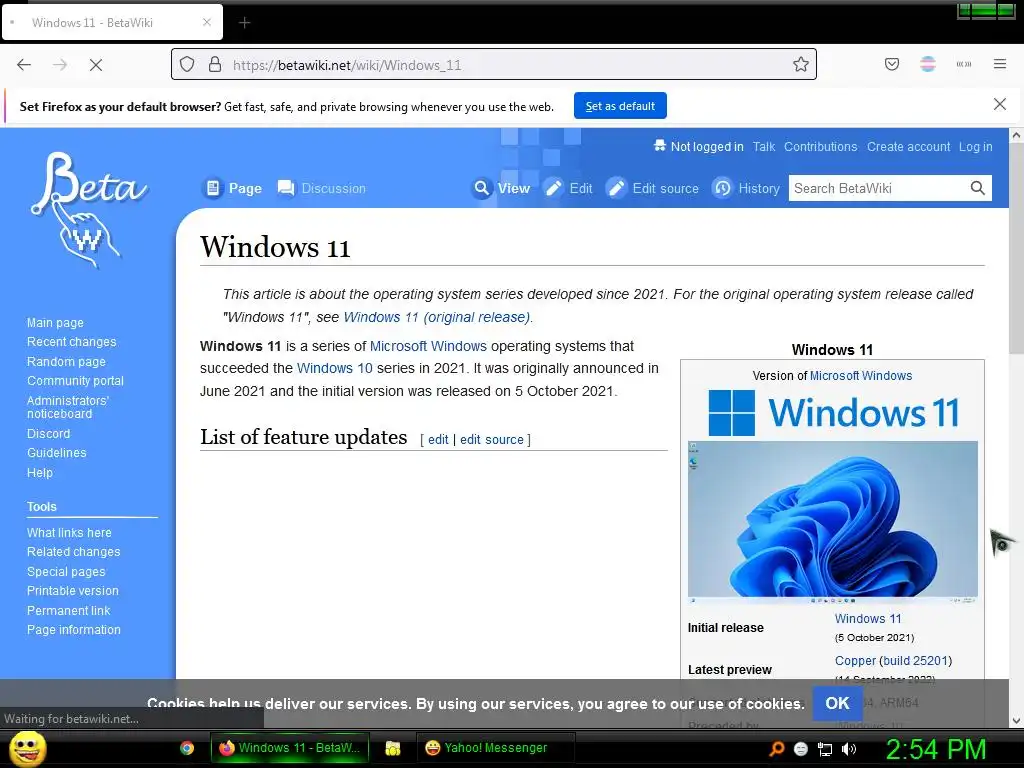Click the BetaWiki search magnifier button
The height and width of the screenshot is (768, 1024).
[978, 188]
